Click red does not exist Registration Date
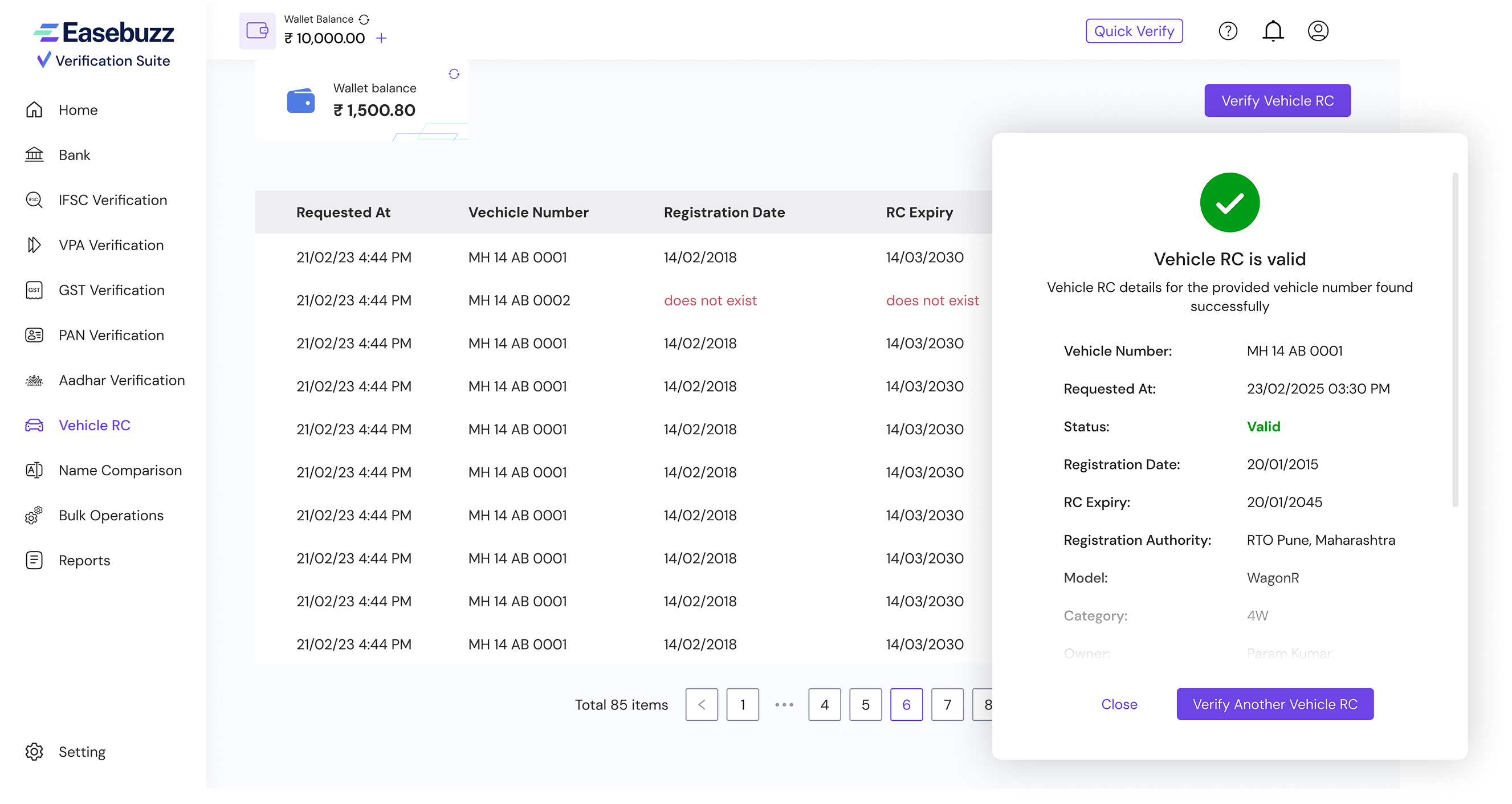Image resolution: width=1512 pixels, height=804 pixels. tap(710, 300)
